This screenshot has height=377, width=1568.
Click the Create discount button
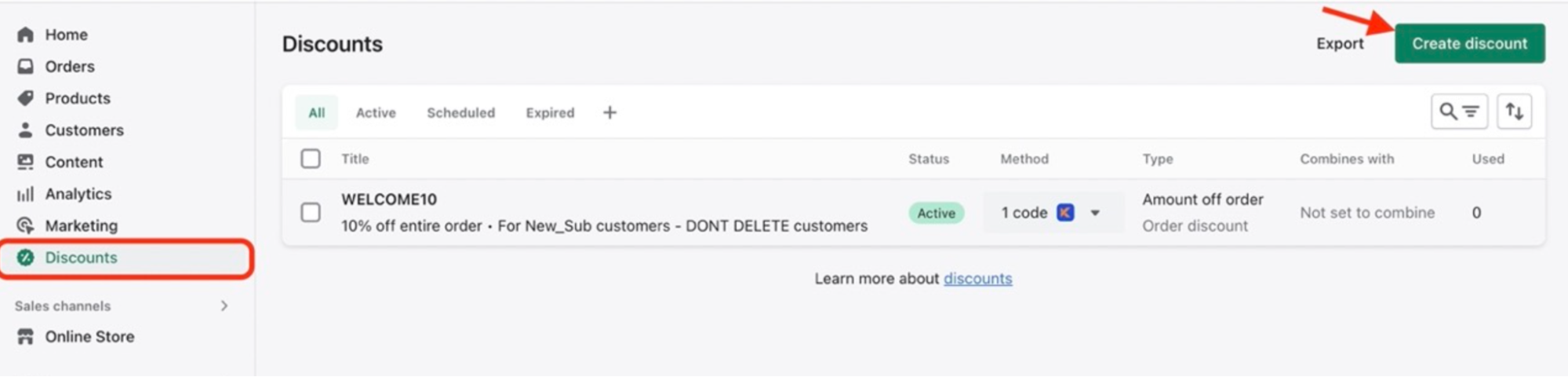click(1469, 43)
